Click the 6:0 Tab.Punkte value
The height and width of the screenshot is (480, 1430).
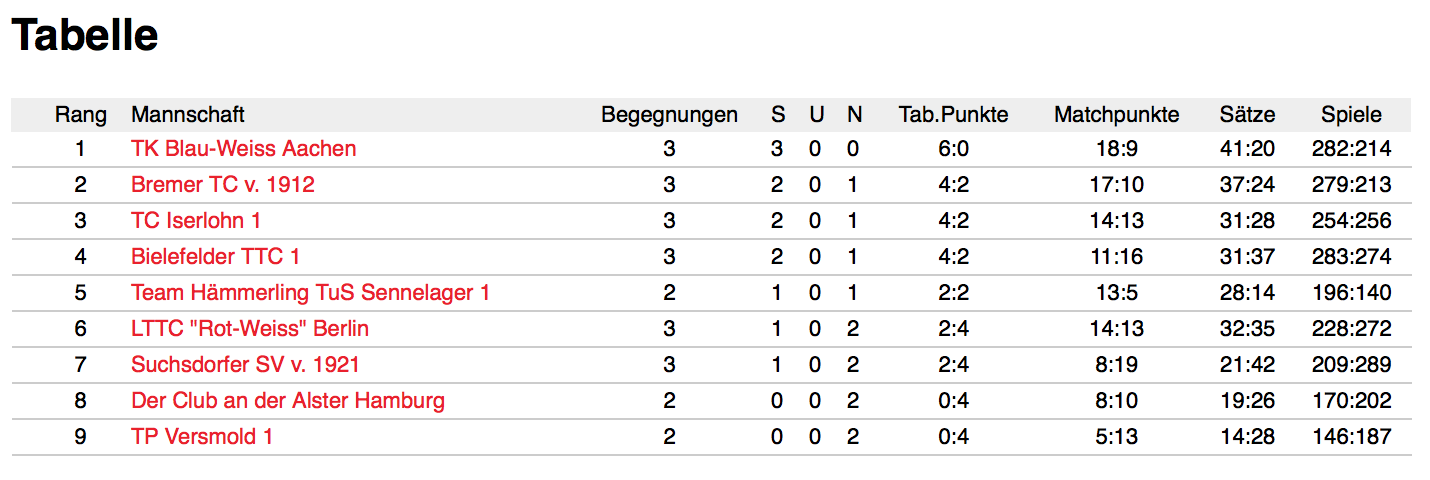coord(953,149)
